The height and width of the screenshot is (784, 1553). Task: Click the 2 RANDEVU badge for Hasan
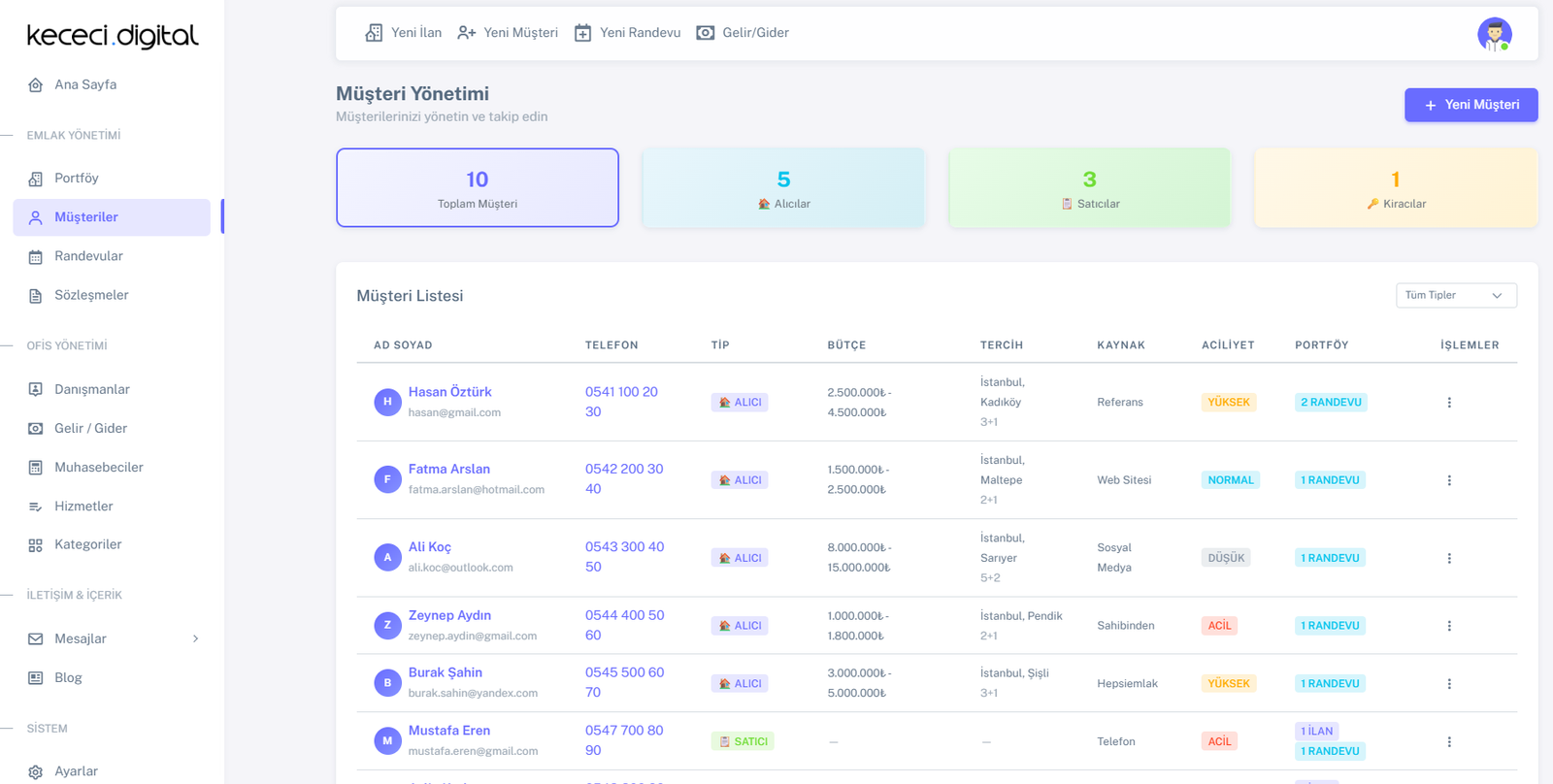(1331, 403)
